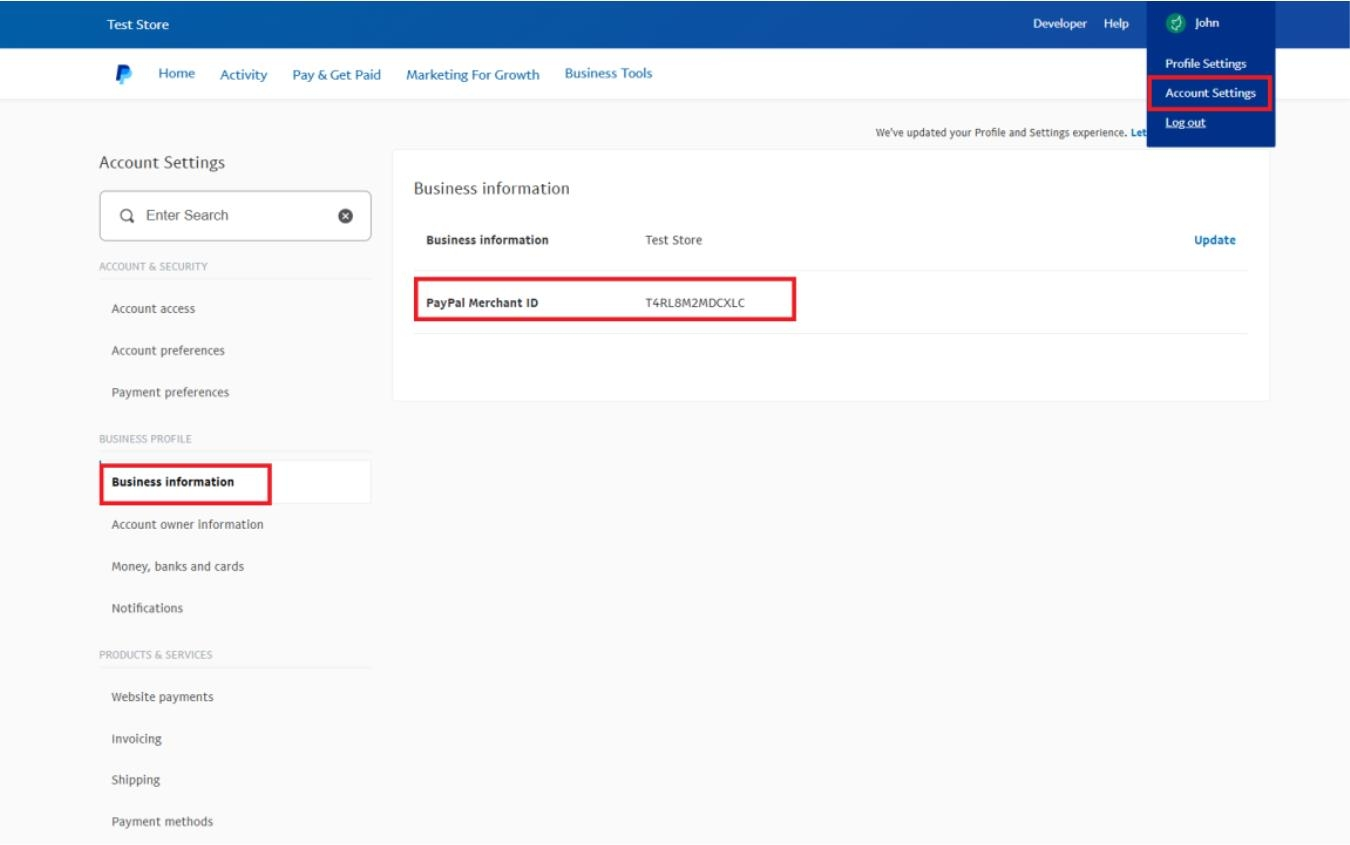
Task: Click the updated Profile and Settings notice
Action: (x=1009, y=133)
